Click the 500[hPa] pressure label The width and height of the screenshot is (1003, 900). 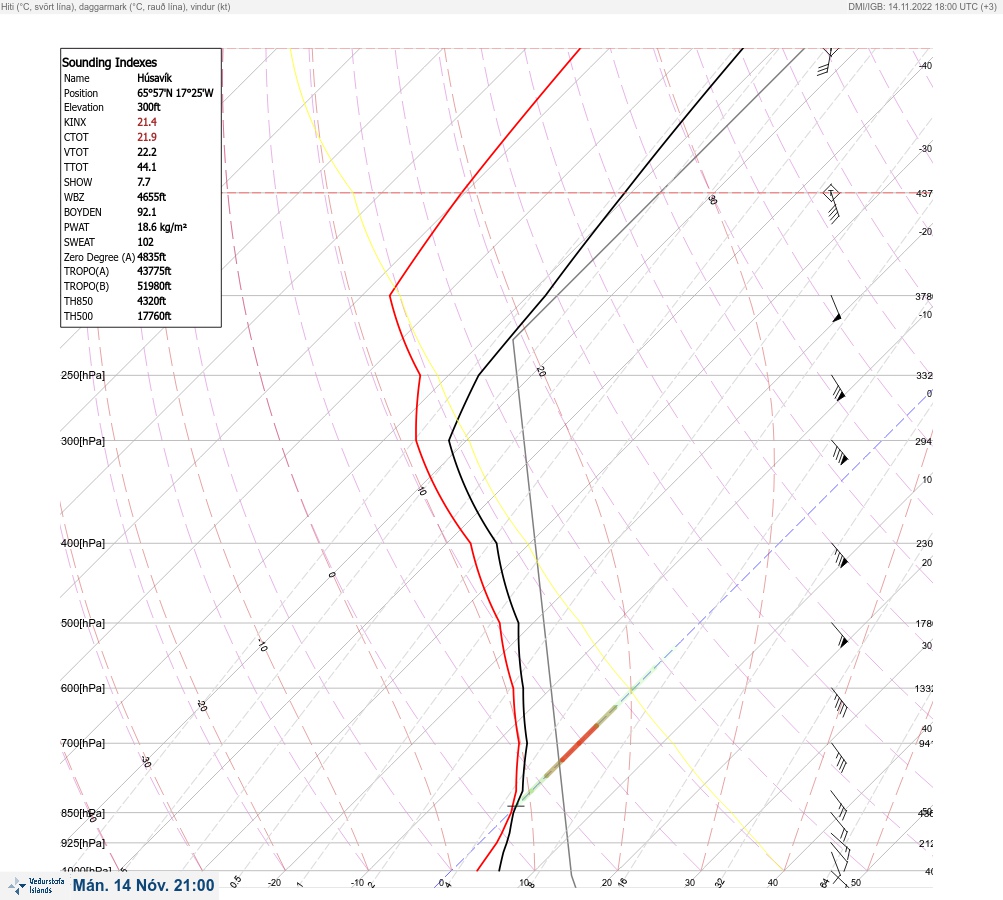[x=83, y=623]
